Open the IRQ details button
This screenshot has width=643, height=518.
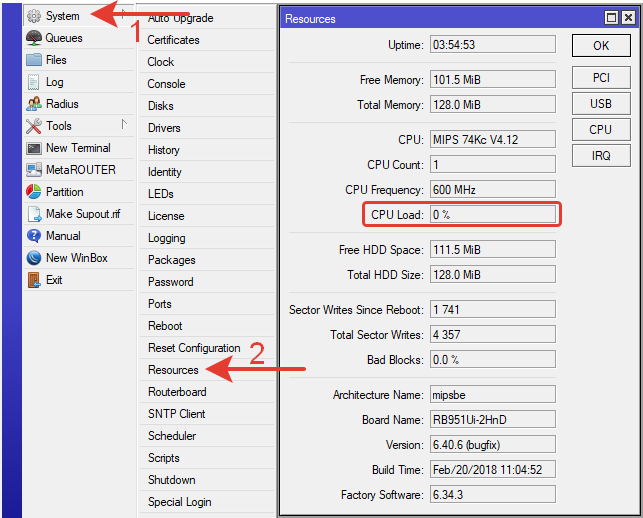[x=601, y=155]
